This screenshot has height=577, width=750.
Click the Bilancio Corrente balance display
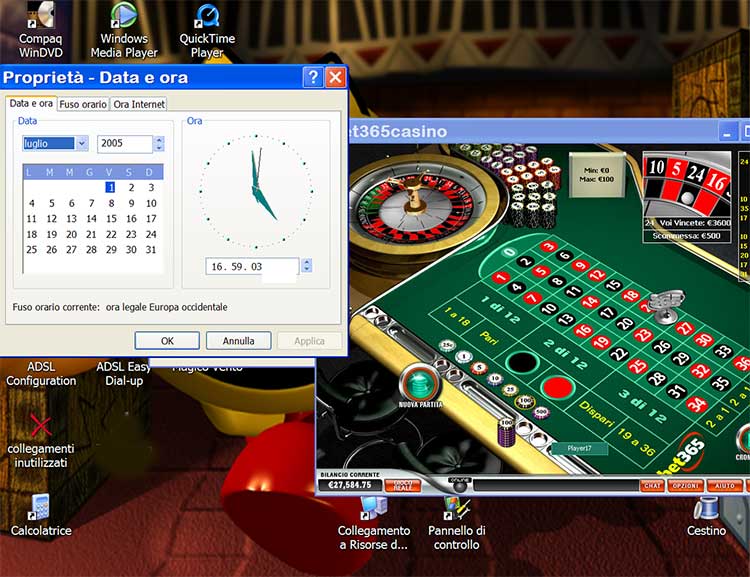[350, 485]
